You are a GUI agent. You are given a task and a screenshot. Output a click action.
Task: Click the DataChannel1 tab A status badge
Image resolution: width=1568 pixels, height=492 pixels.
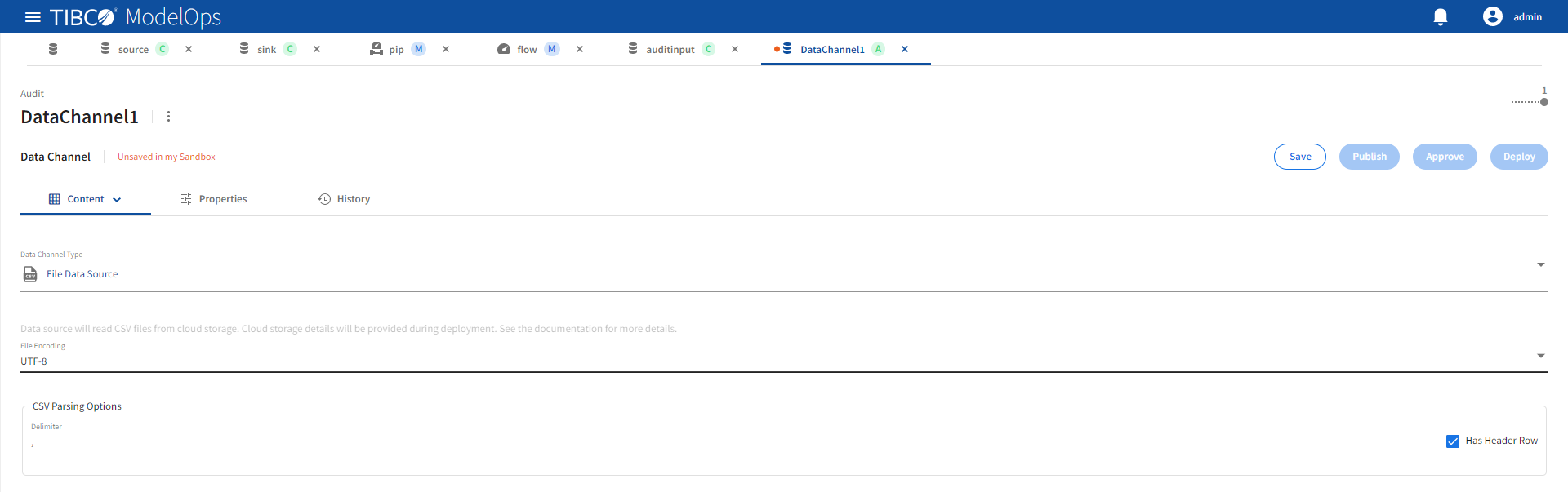879,49
